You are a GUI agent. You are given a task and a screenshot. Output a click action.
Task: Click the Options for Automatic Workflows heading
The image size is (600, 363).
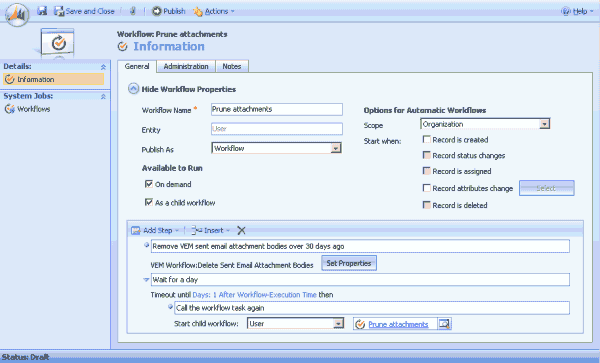(425, 111)
